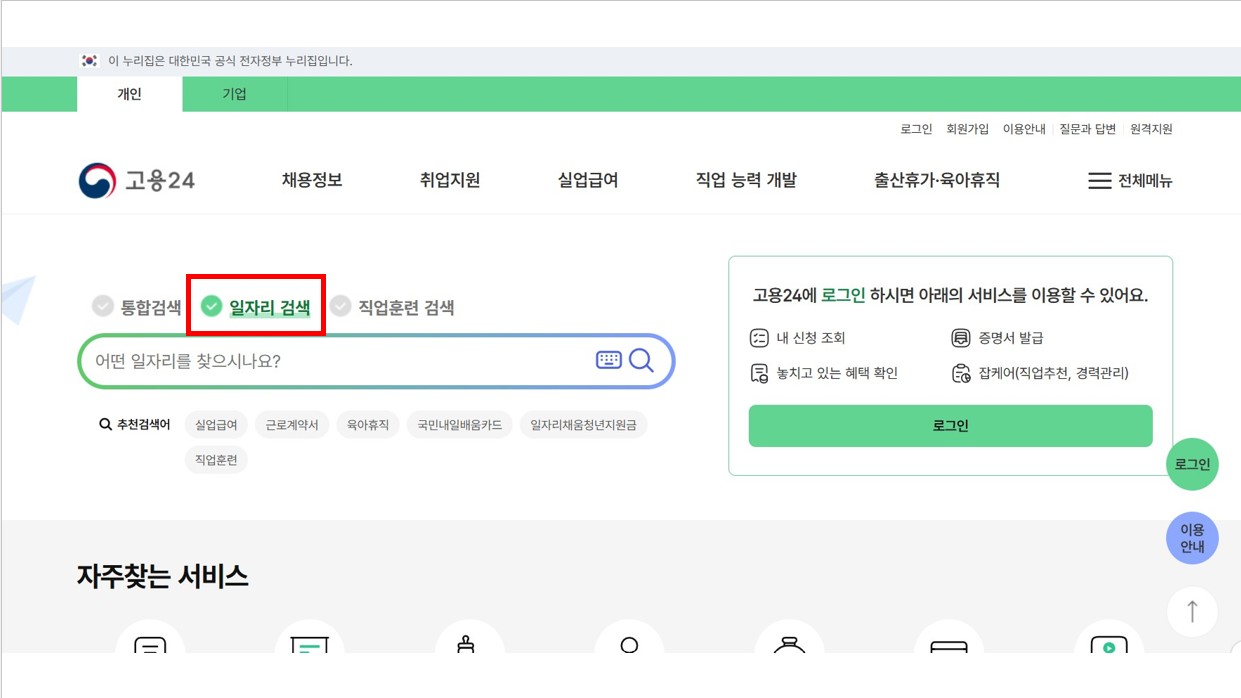This screenshot has width=1241, height=698.
Task: Click the 국민내일배움카드 keyword chip
Action: [460, 425]
